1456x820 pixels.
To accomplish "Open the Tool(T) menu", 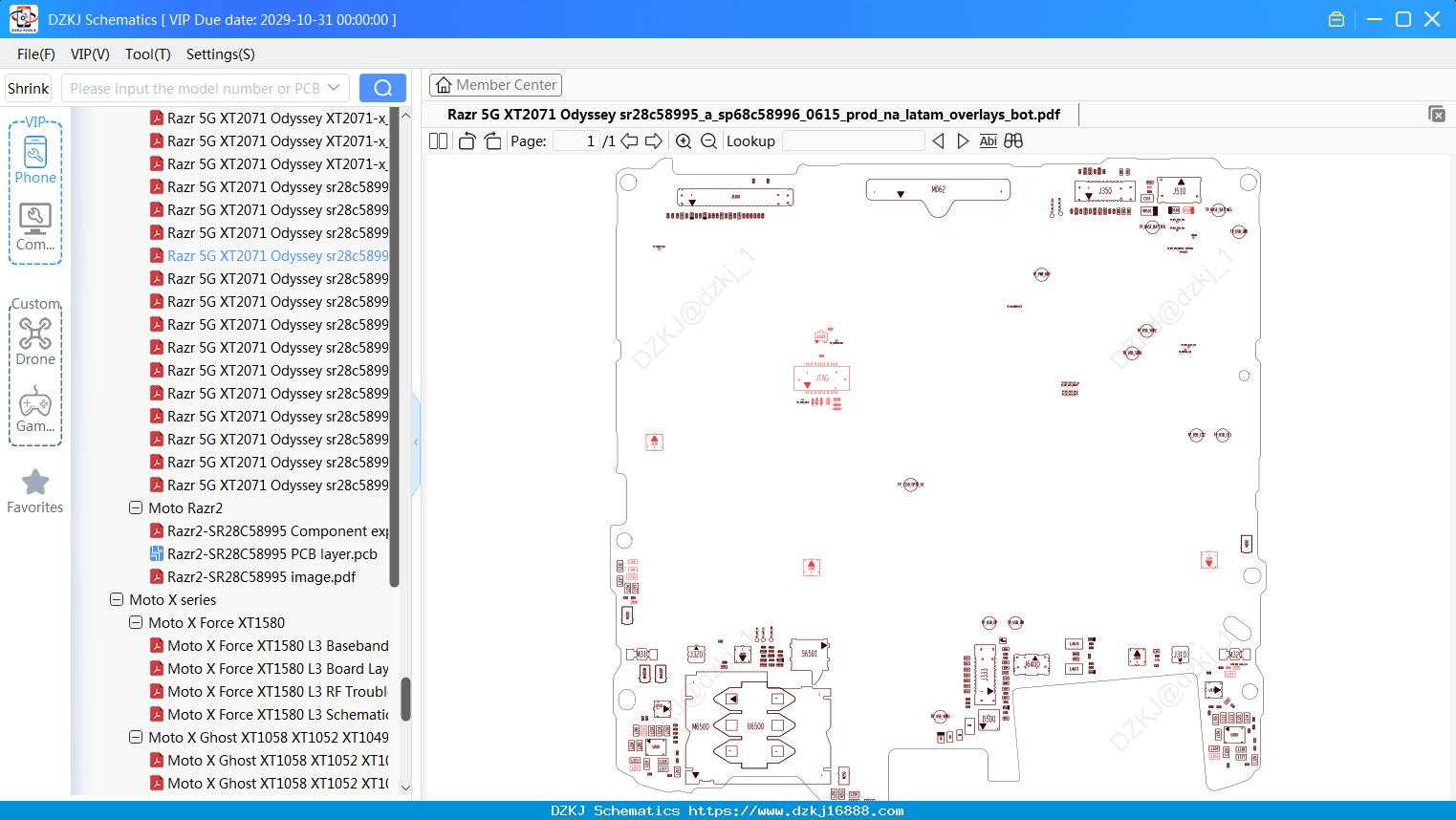I will pyautogui.click(x=148, y=54).
